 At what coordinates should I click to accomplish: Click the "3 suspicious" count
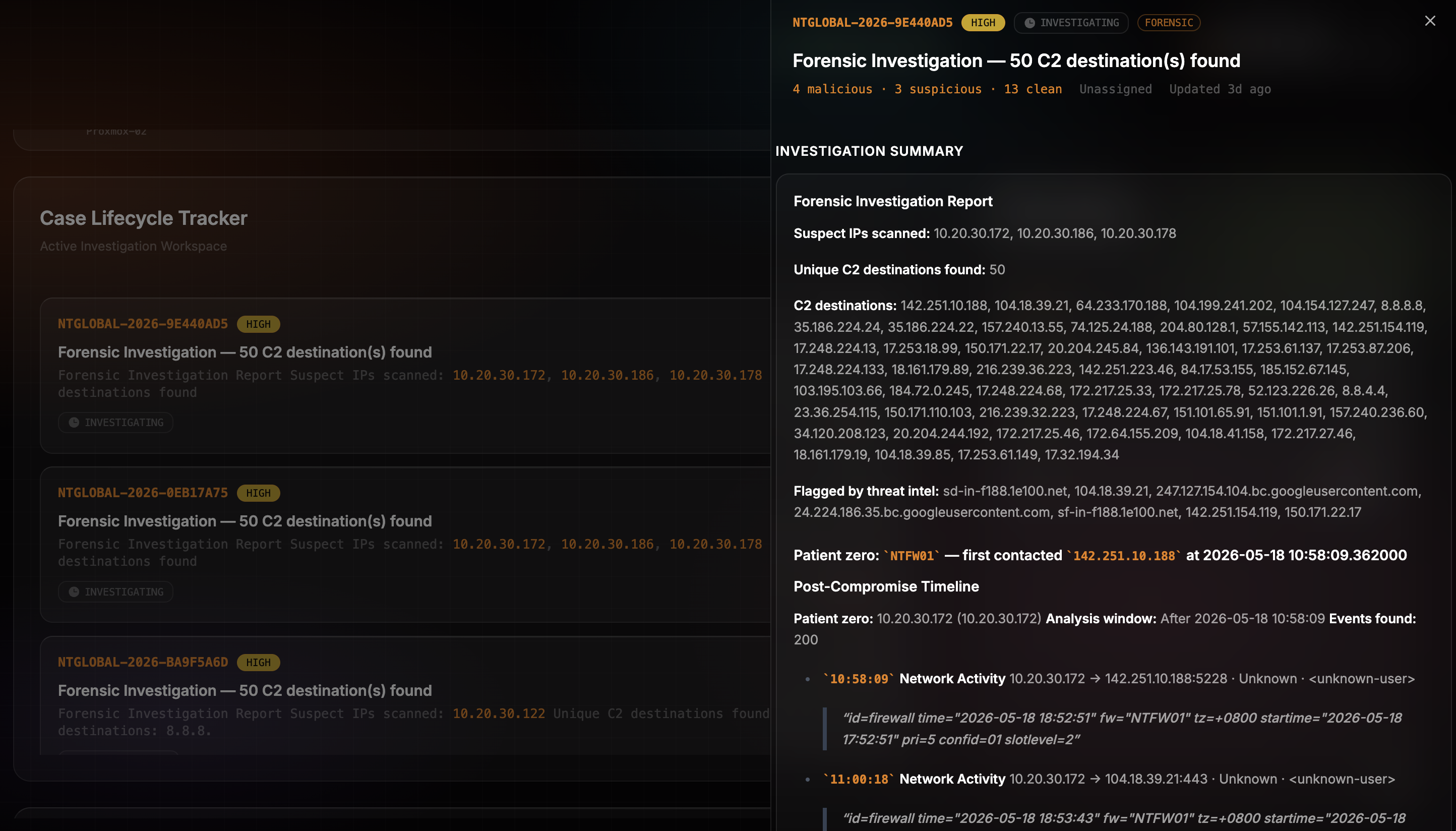pyautogui.click(x=938, y=89)
